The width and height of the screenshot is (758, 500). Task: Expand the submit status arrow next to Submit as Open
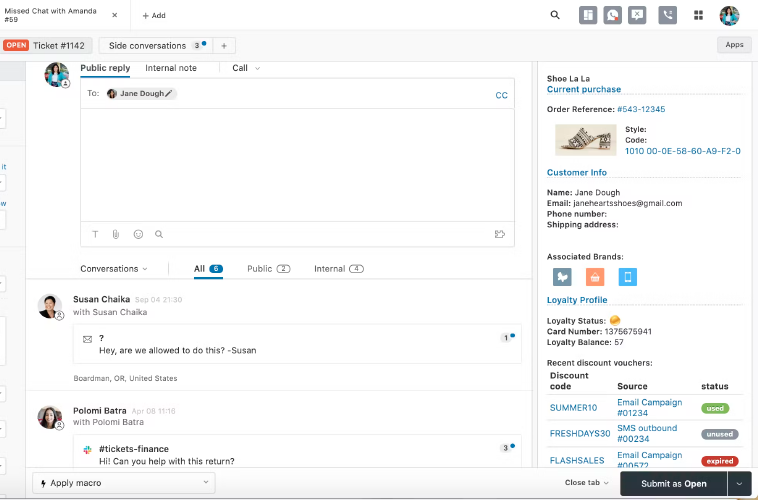pos(740,483)
